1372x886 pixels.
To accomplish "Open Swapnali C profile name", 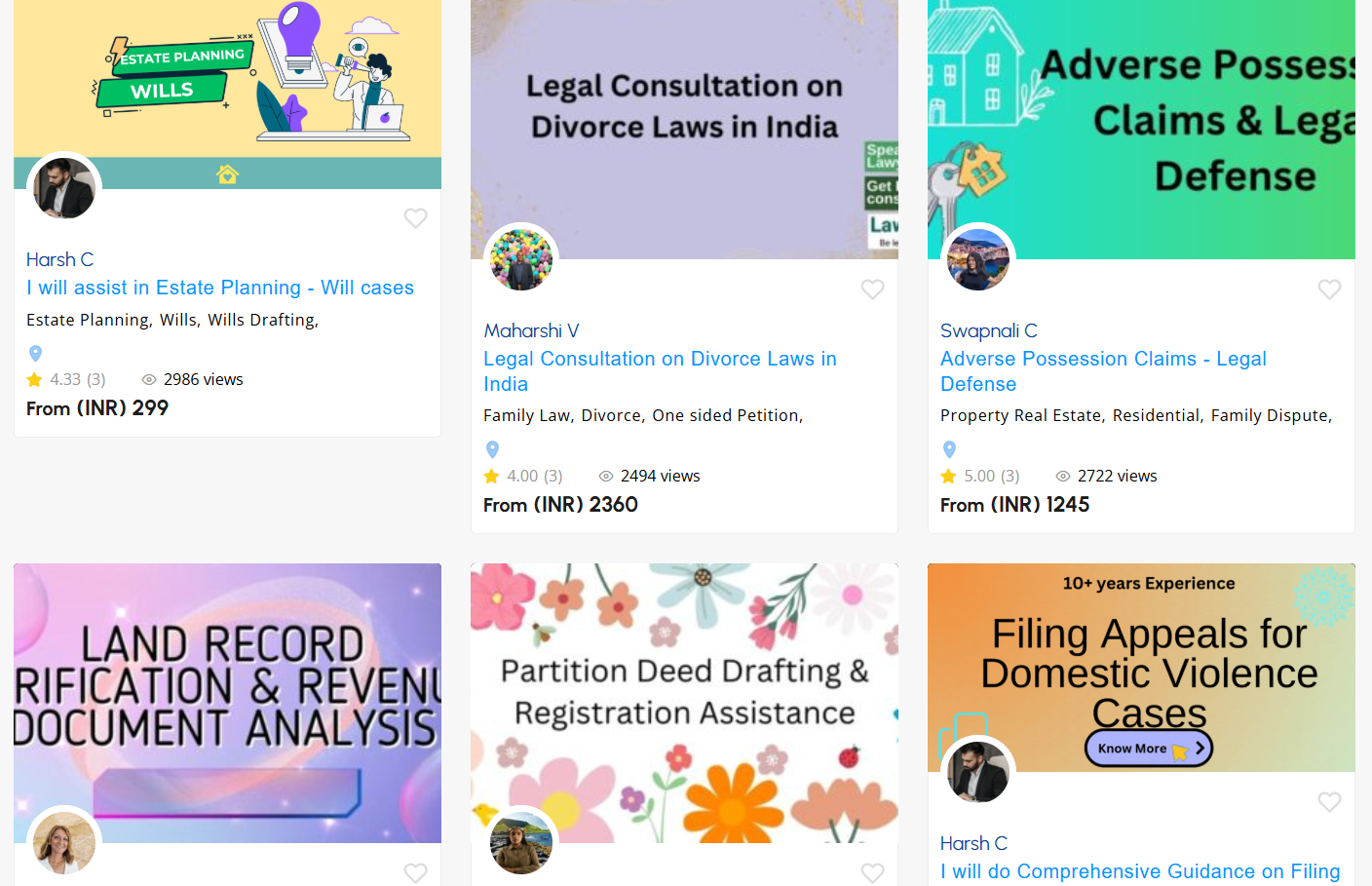I will [988, 330].
